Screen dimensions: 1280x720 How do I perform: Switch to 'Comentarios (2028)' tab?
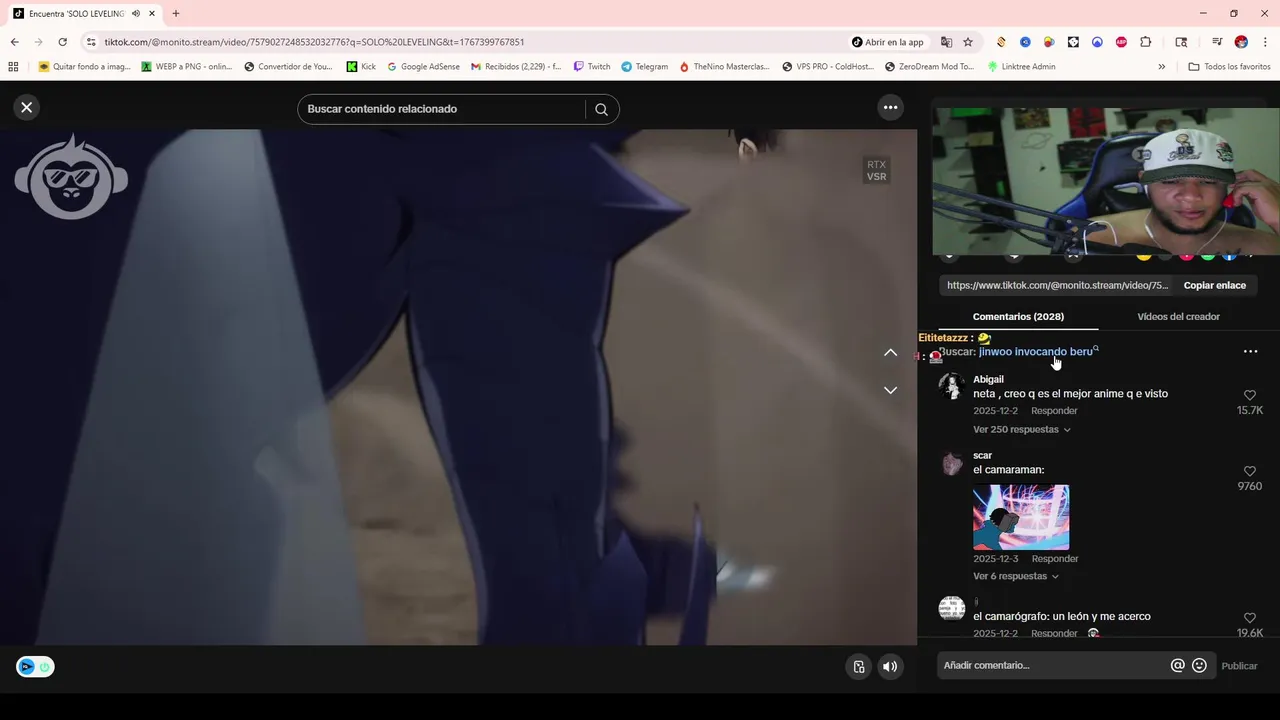pos(1018,316)
